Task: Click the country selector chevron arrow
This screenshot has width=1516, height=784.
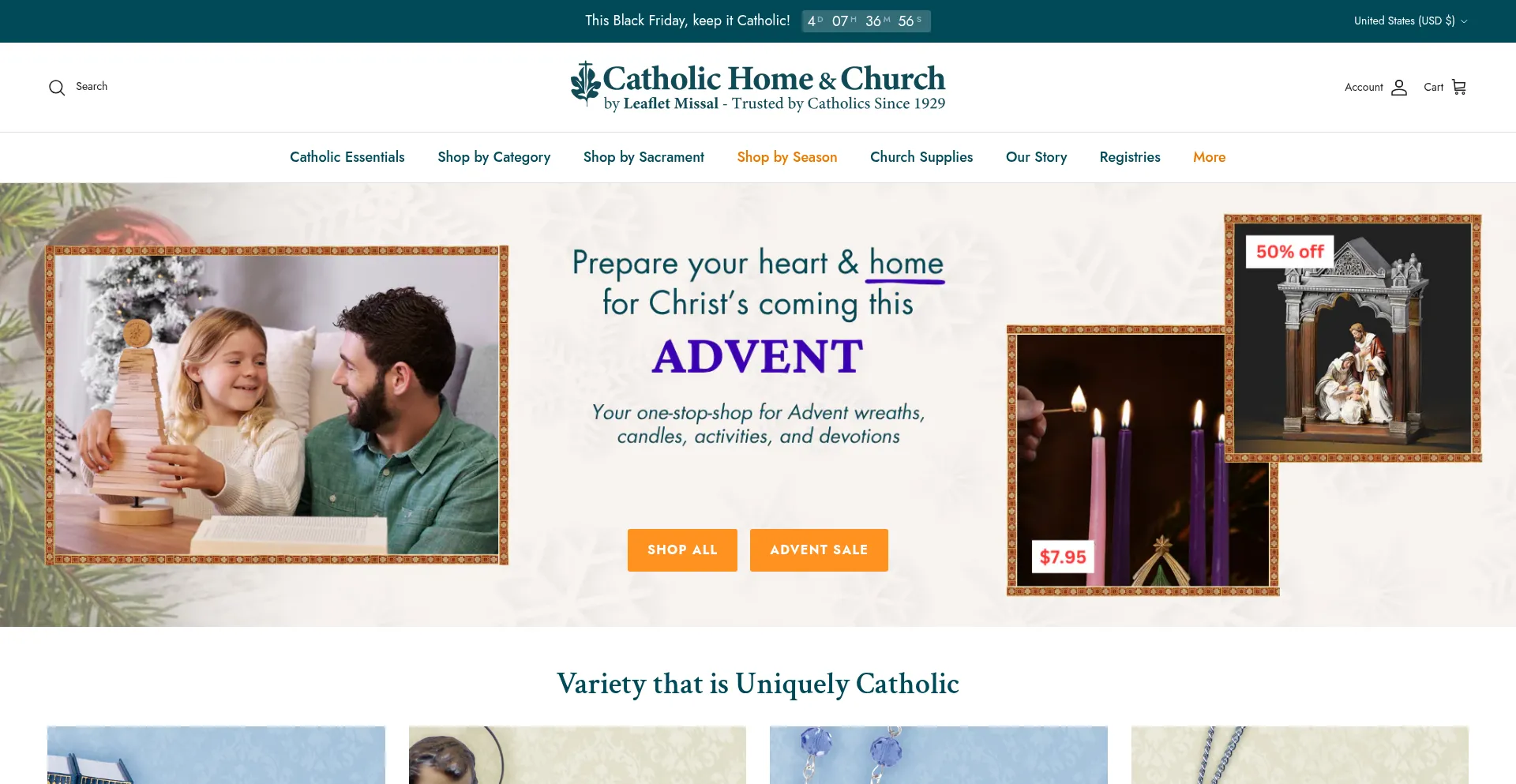Action: point(1464,21)
